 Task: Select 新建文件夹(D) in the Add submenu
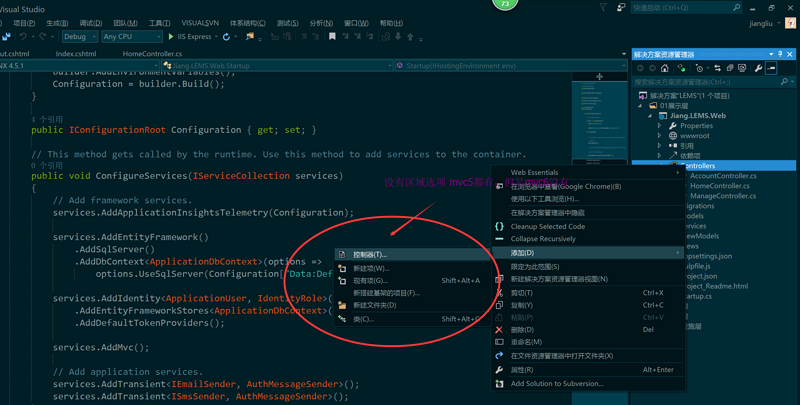tap(412, 305)
